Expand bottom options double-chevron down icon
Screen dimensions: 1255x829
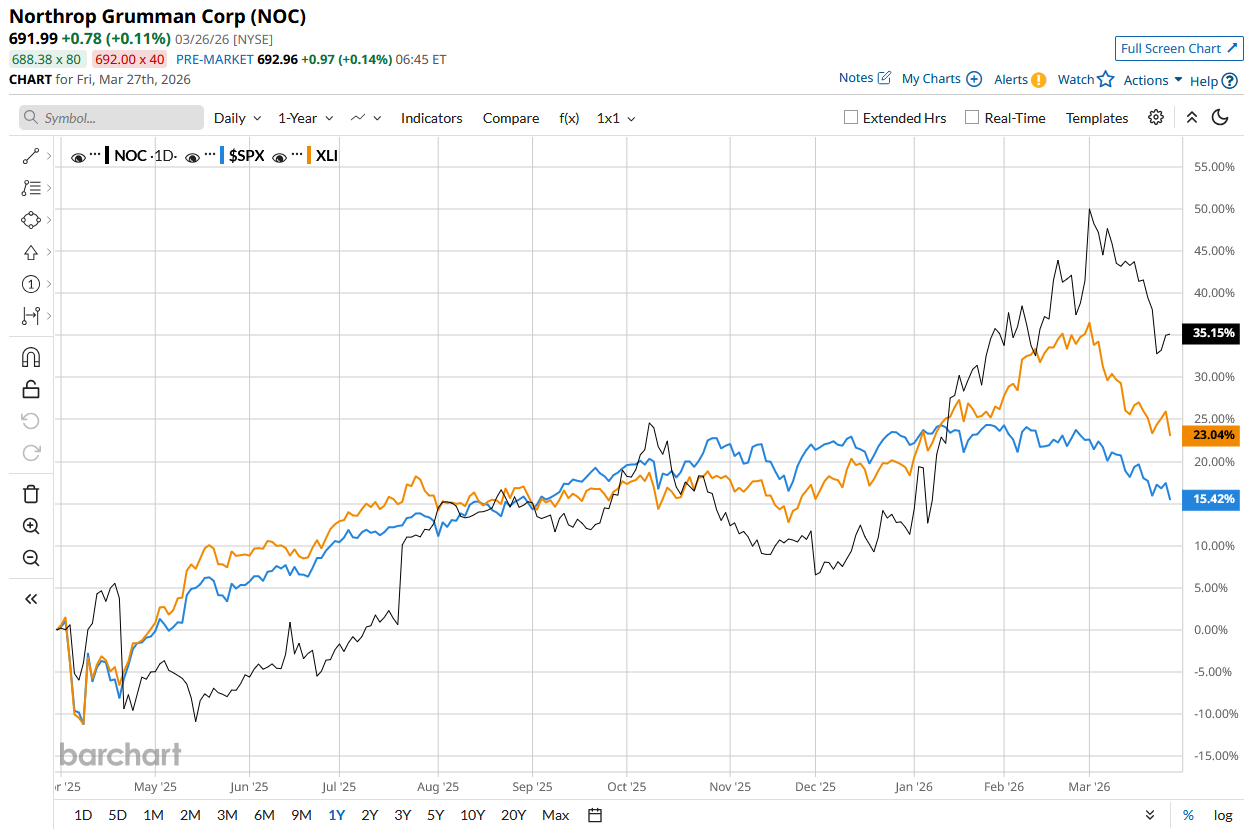[1150, 815]
